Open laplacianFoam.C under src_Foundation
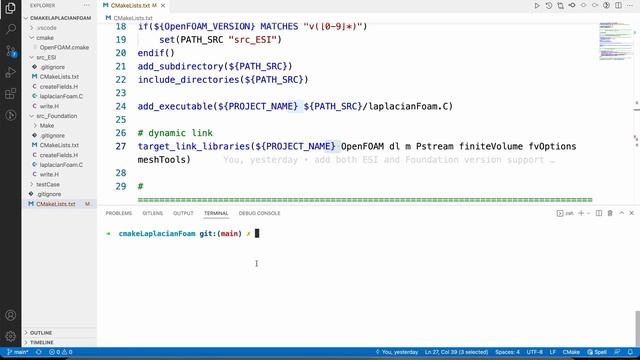Image resolution: width=640 pixels, height=360 pixels. click(60, 165)
